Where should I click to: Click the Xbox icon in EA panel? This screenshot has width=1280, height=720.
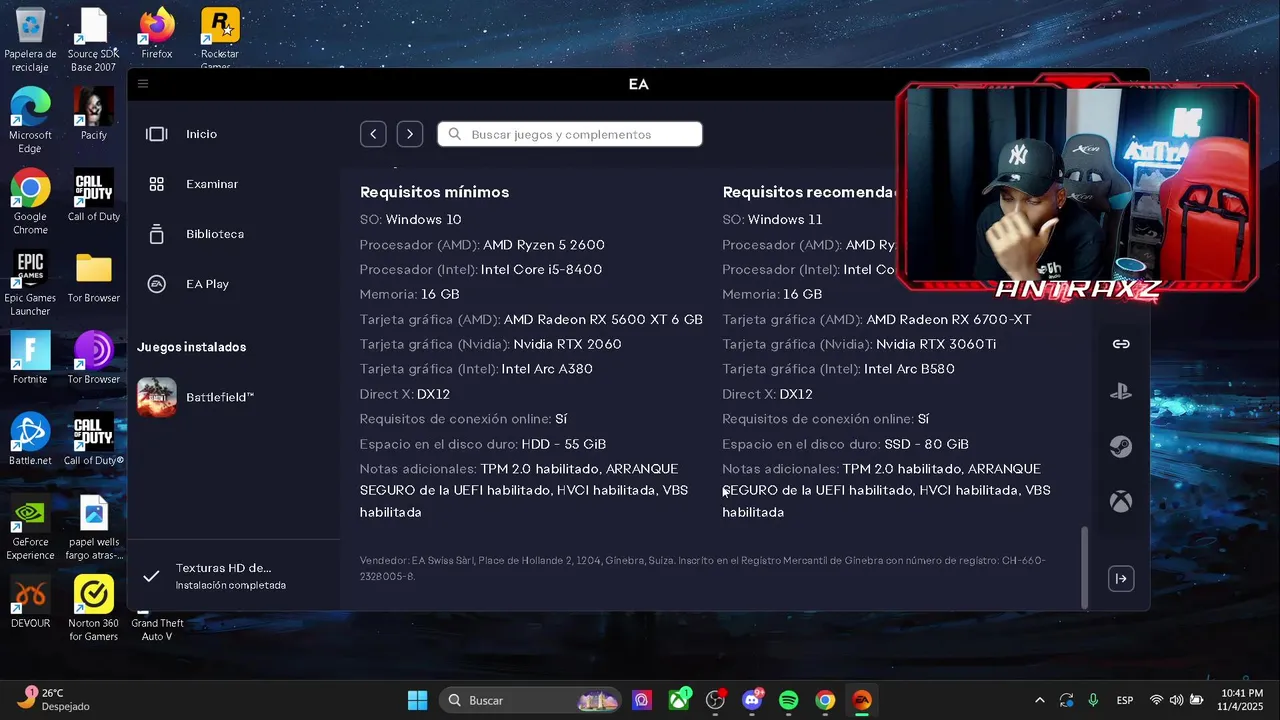[1121, 501]
